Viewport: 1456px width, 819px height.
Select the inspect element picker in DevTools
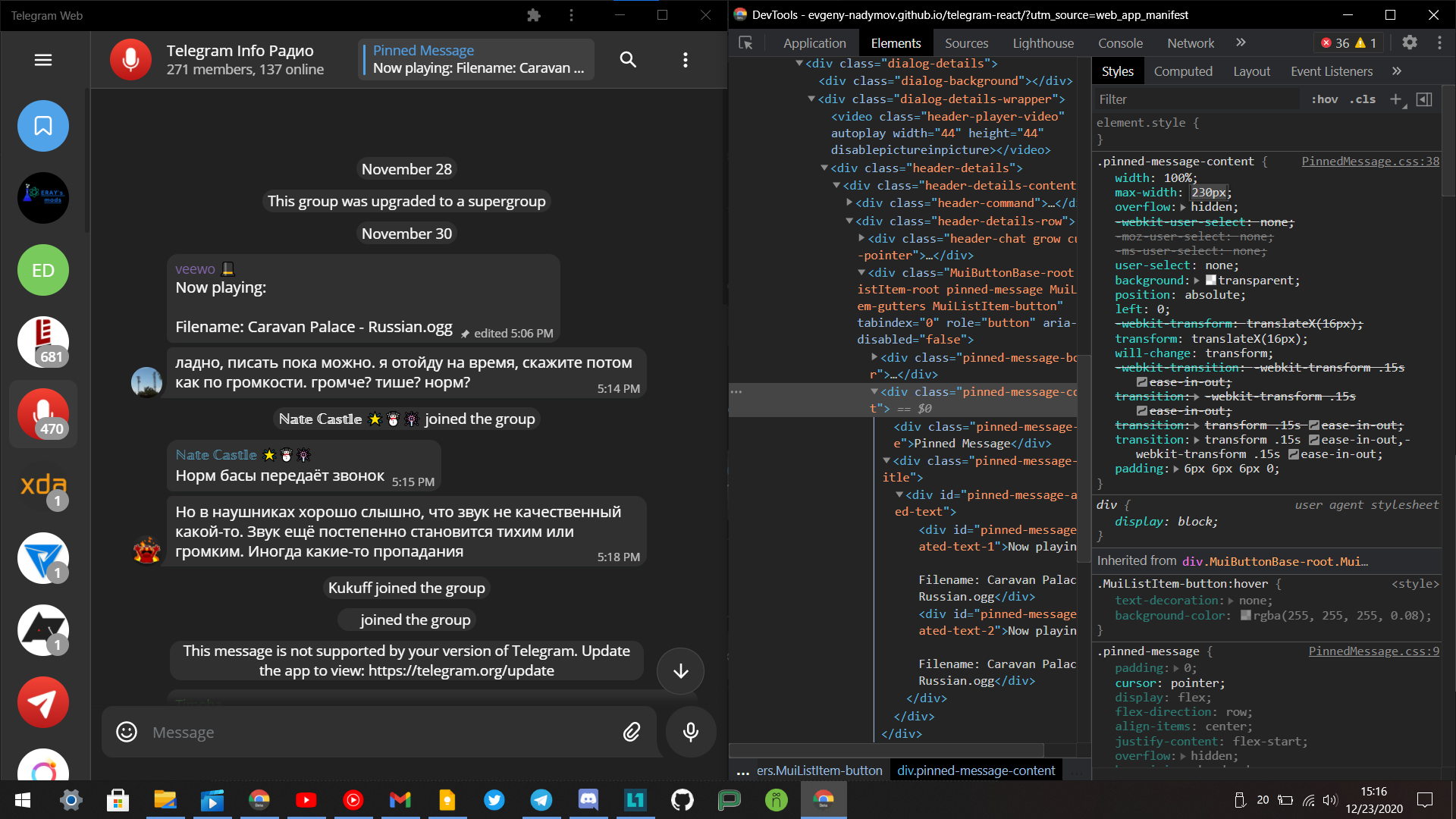(x=746, y=43)
